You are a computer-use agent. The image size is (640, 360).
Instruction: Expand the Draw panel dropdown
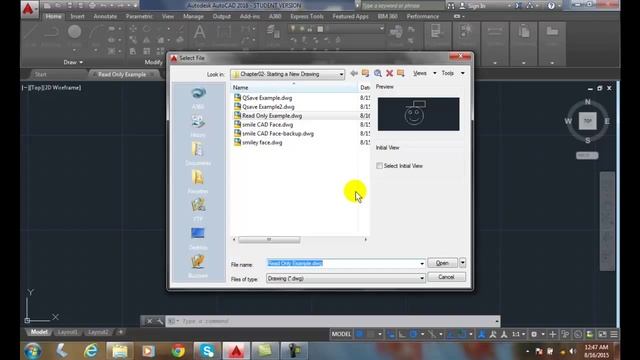pyautogui.click(x=73, y=62)
